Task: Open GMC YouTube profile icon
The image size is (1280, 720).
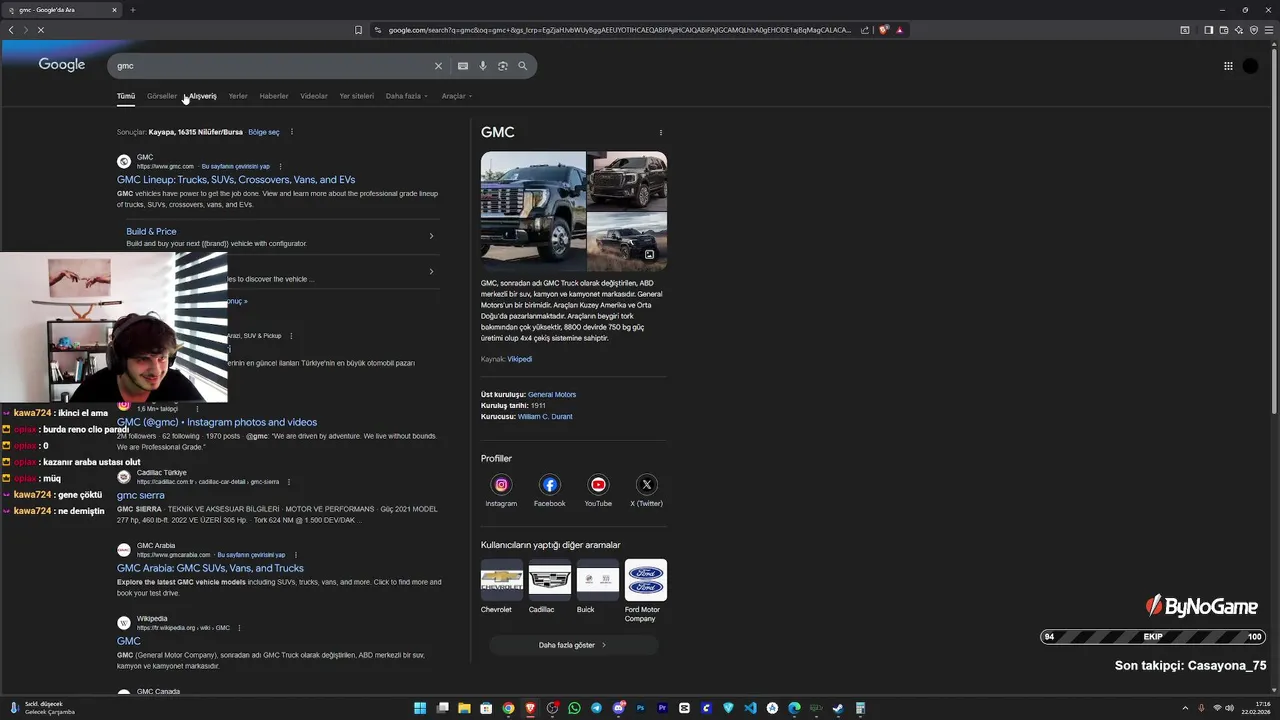Action: (x=598, y=485)
